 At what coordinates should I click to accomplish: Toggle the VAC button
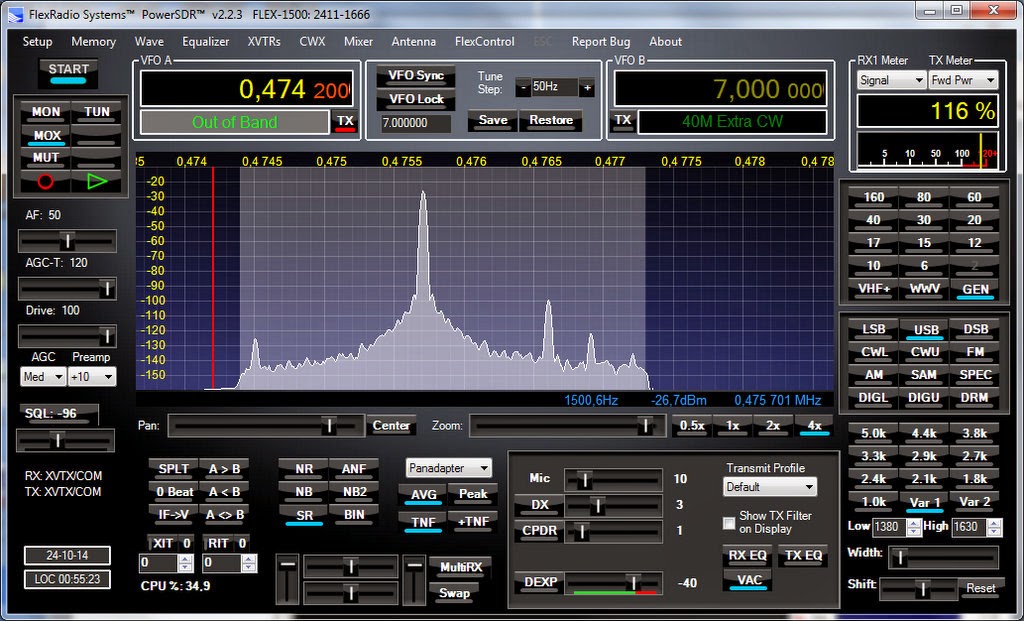point(748,581)
